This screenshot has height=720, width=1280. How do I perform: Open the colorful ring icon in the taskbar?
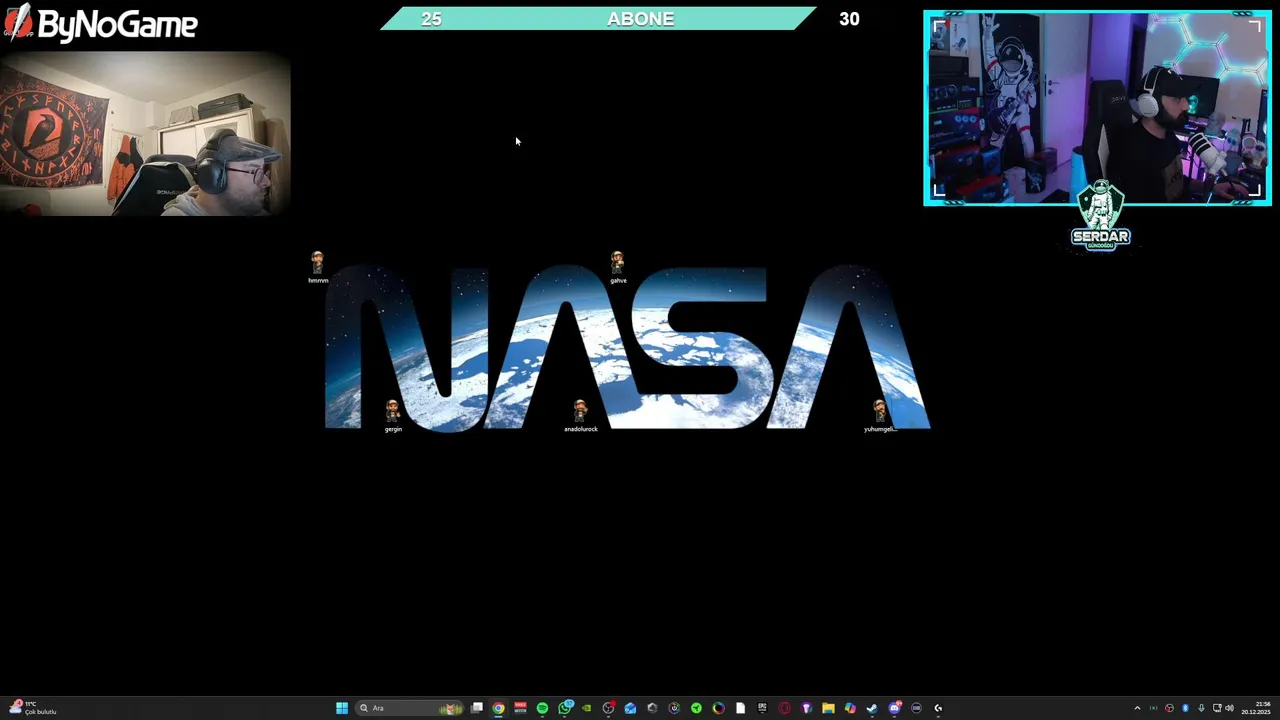coord(718,708)
